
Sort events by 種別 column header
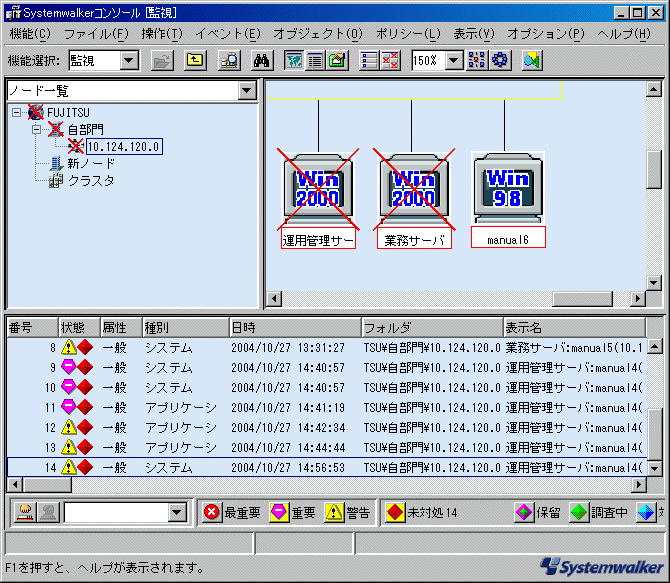[x=186, y=327]
